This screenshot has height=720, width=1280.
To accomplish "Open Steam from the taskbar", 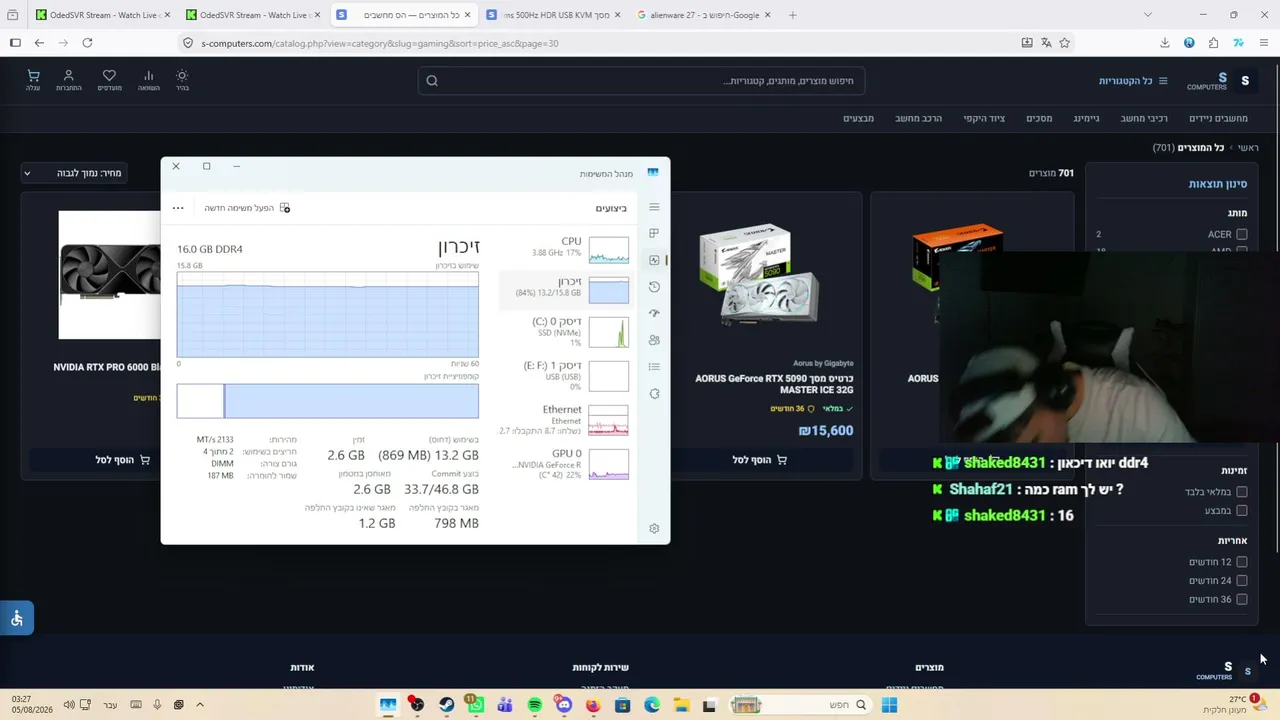I will [447, 705].
